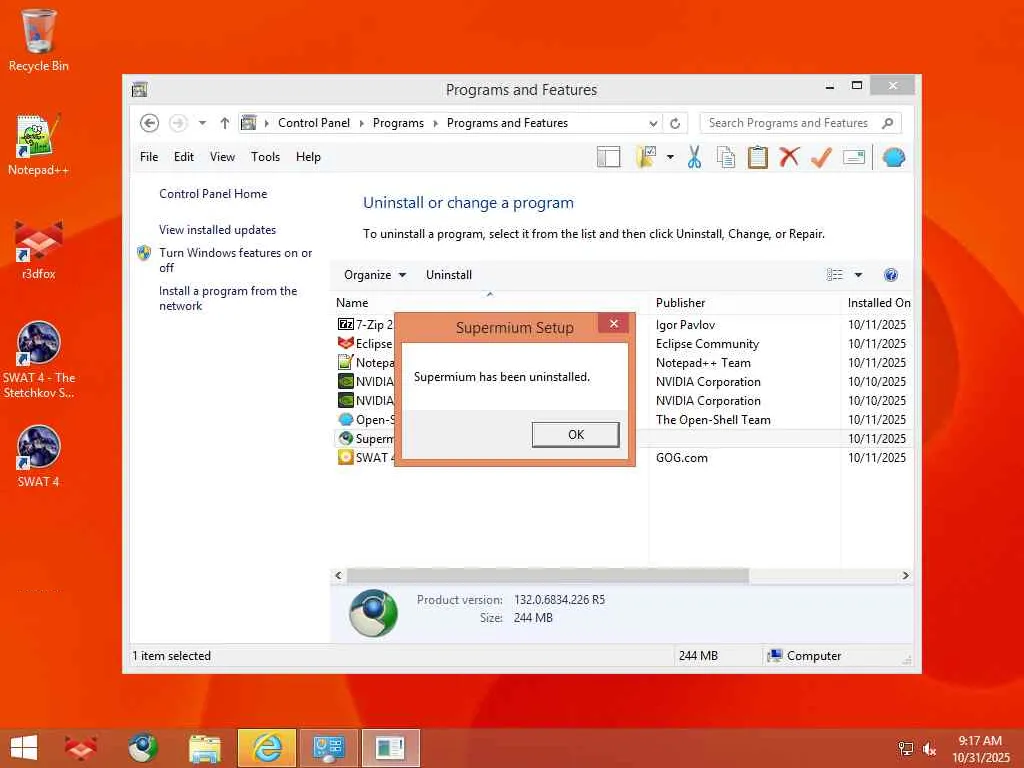Click the Paste clipboard toolbar icon
Viewport: 1024px width, 768px height.
(x=758, y=157)
